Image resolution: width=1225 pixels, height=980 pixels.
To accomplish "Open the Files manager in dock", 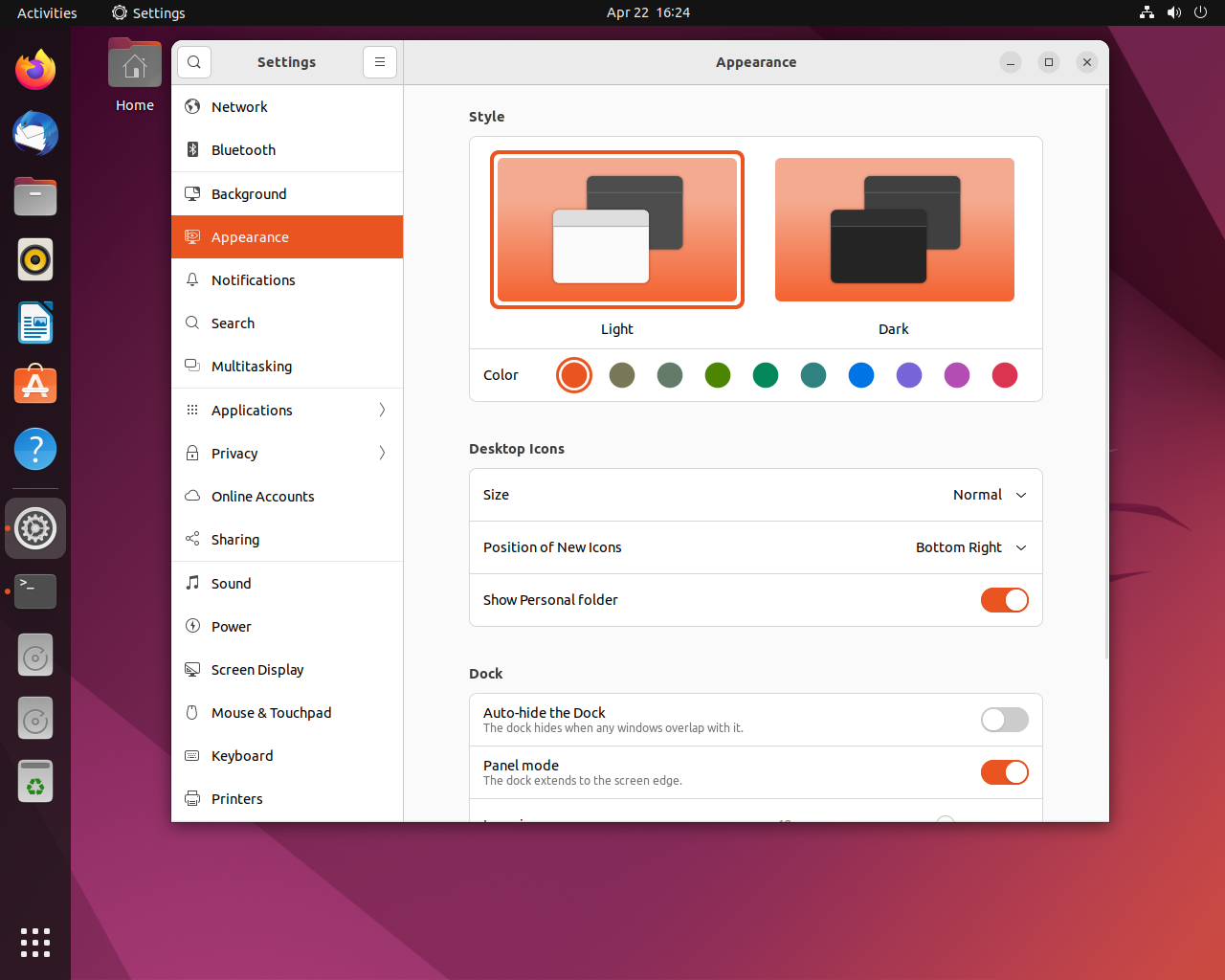I will point(35,196).
